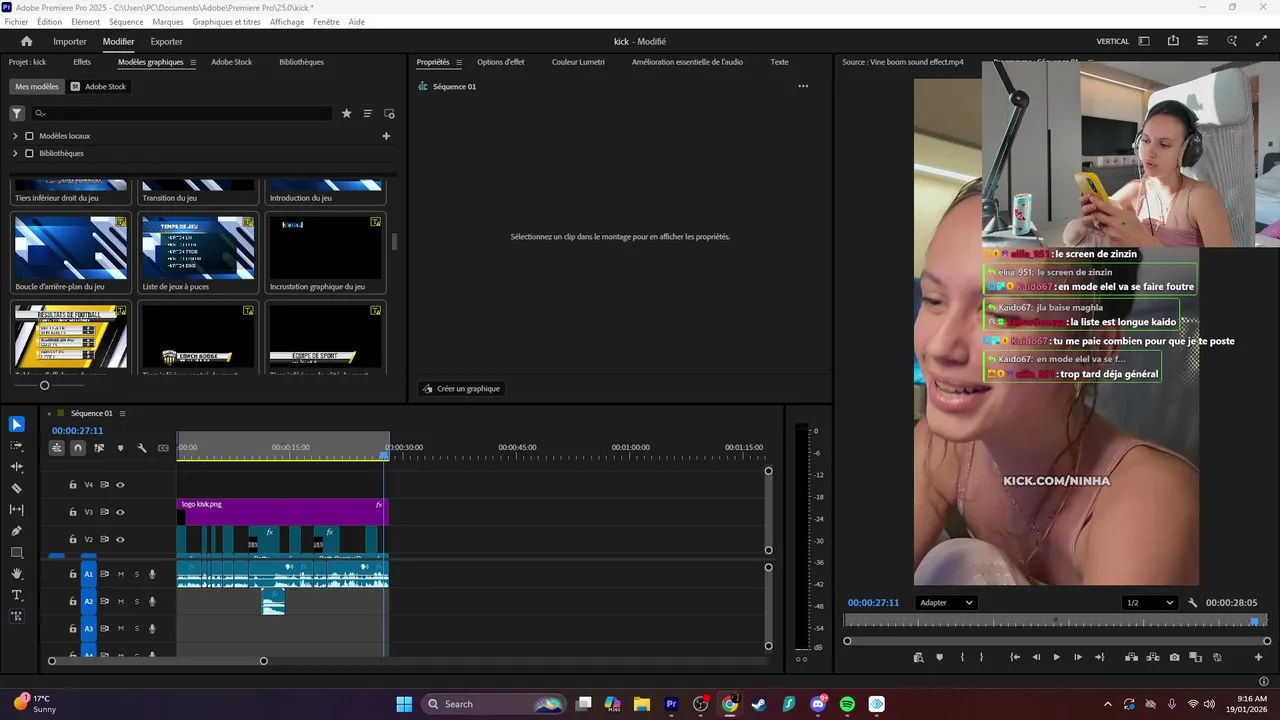Show favorites with the star icon
This screenshot has height=720, width=1280.
click(x=347, y=113)
